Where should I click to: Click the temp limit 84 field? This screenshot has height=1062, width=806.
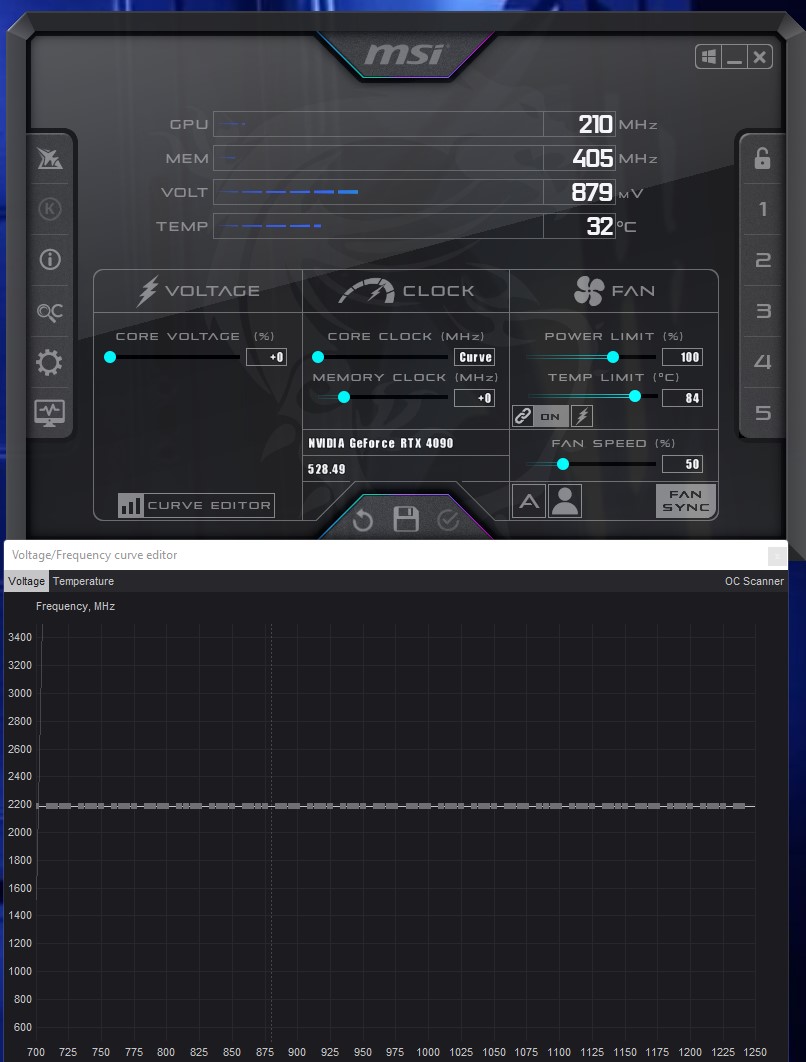(682, 398)
